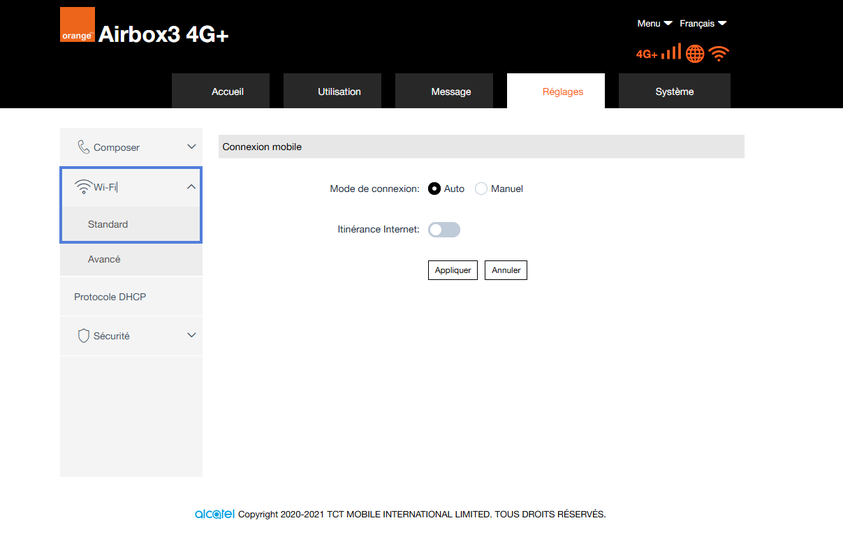
Task: Open the Système tab
Action: coord(675,91)
